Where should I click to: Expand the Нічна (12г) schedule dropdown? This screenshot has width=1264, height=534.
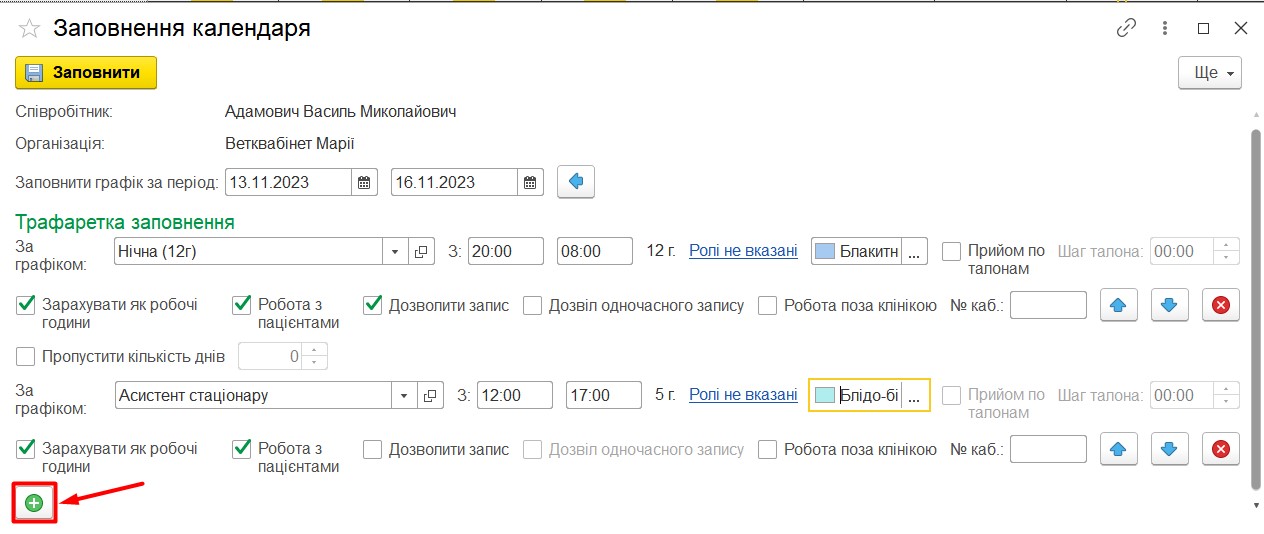coord(395,251)
